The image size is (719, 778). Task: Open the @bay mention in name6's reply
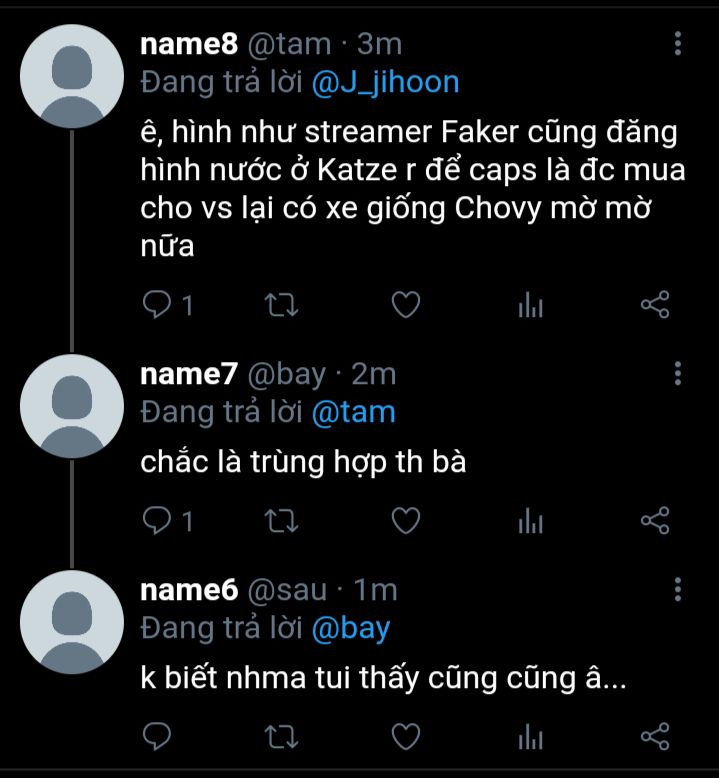click(x=351, y=628)
